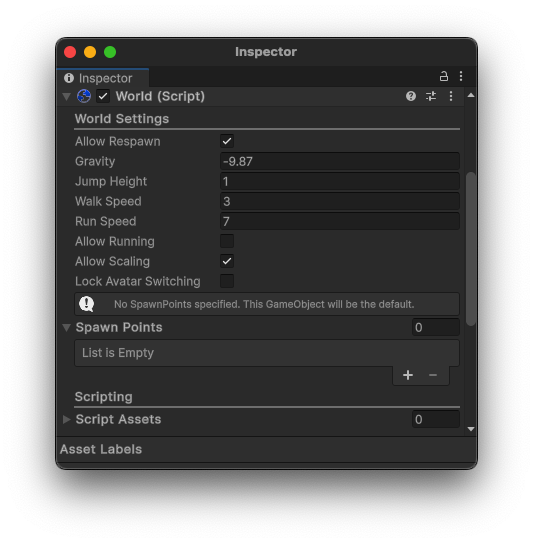
Task: Click the 'List is Empty' row
Action: click(x=267, y=353)
